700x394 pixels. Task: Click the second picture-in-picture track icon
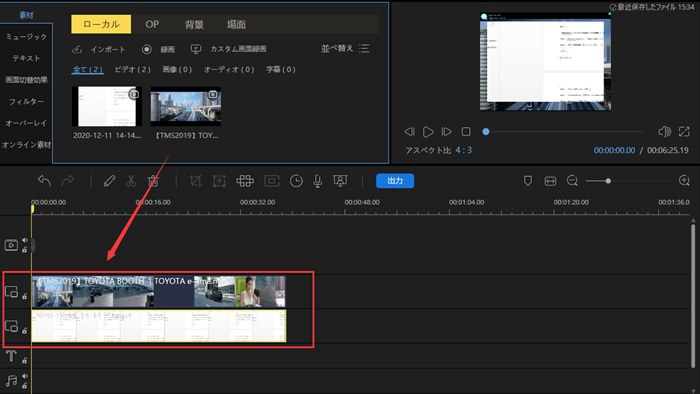click(11, 326)
